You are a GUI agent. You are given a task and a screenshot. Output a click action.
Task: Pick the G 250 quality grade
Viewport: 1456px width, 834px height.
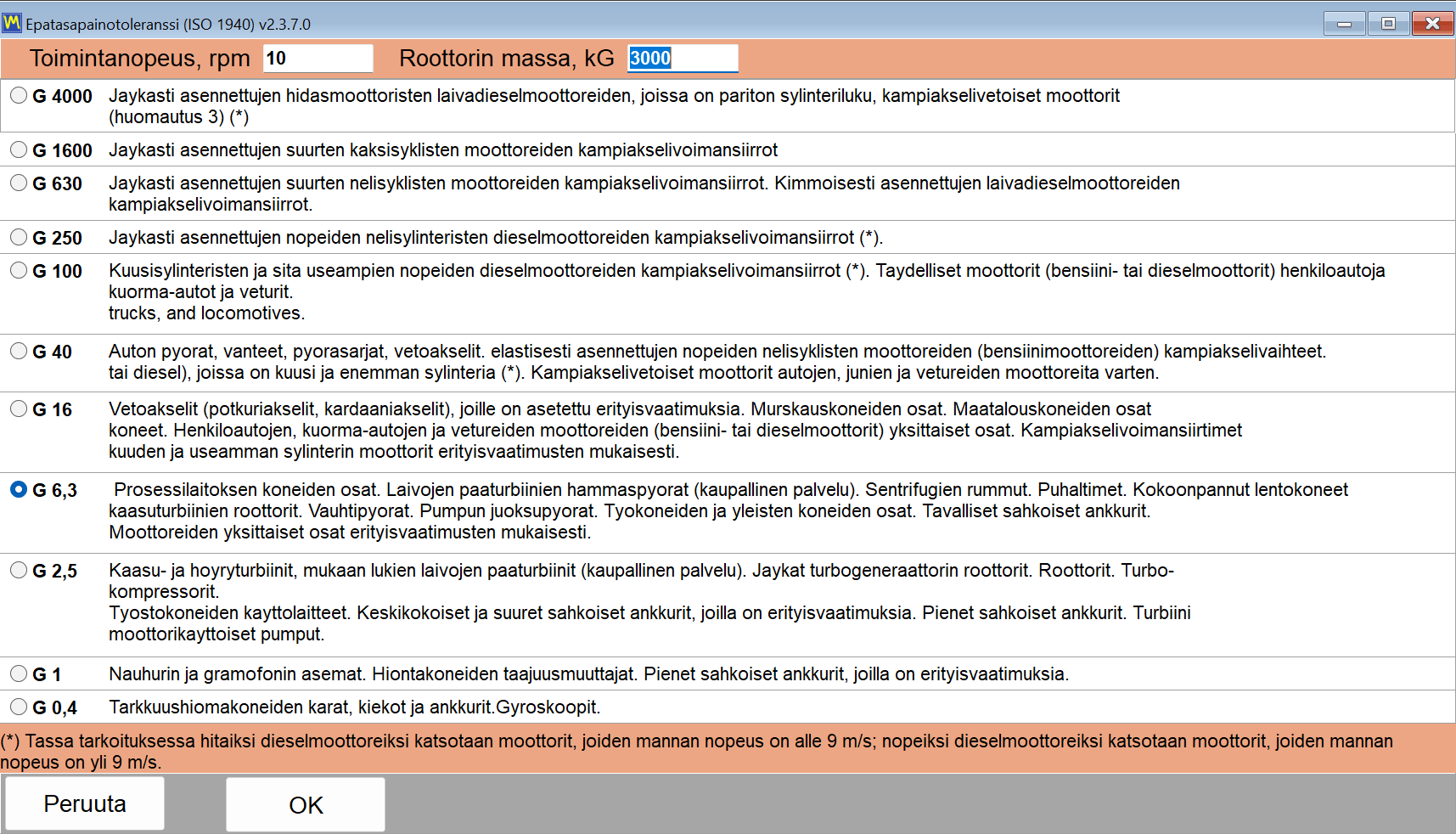pyautogui.click(x=19, y=238)
